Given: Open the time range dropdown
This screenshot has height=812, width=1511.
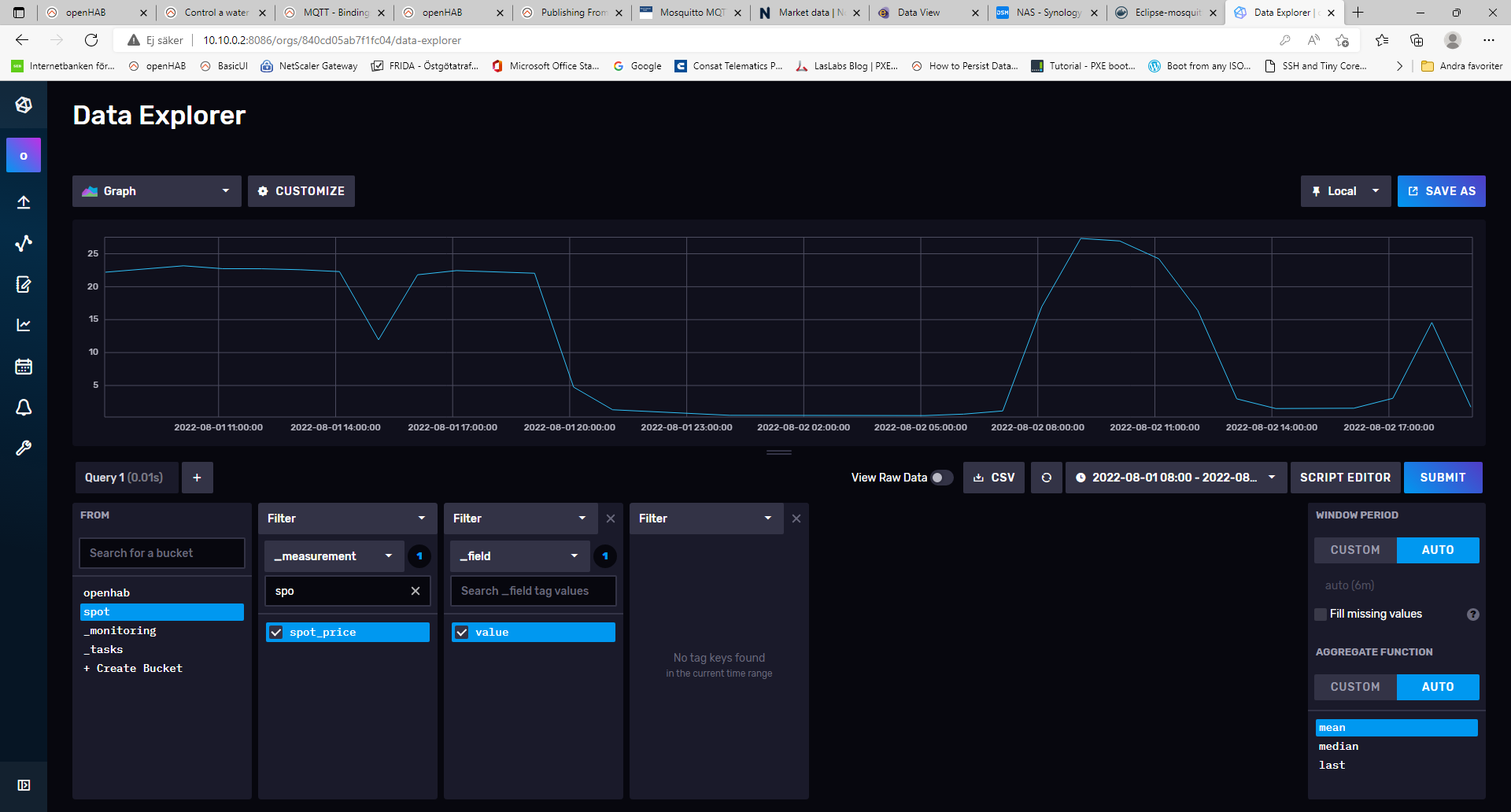Looking at the screenshot, I should (x=1175, y=478).
